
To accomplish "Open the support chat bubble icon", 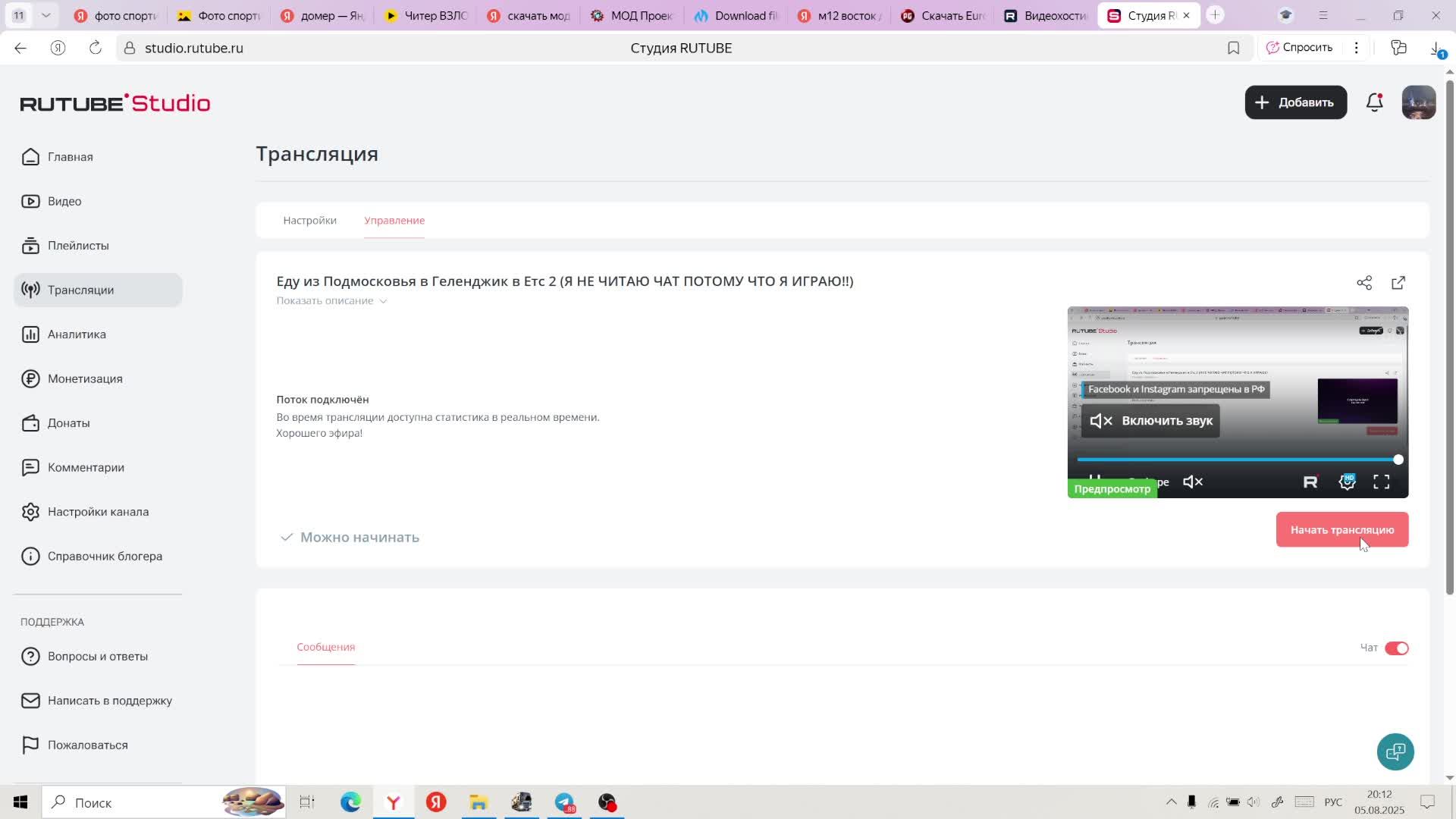I will coord(1395,752).
